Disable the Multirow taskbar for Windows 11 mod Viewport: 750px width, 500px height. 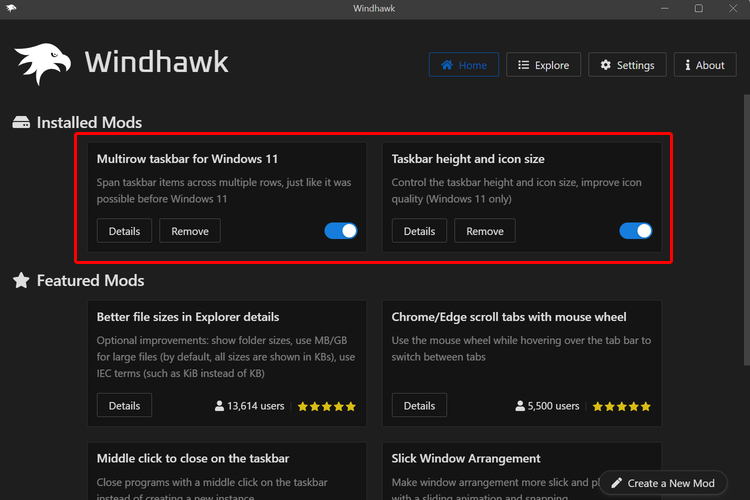click(341, 231)
